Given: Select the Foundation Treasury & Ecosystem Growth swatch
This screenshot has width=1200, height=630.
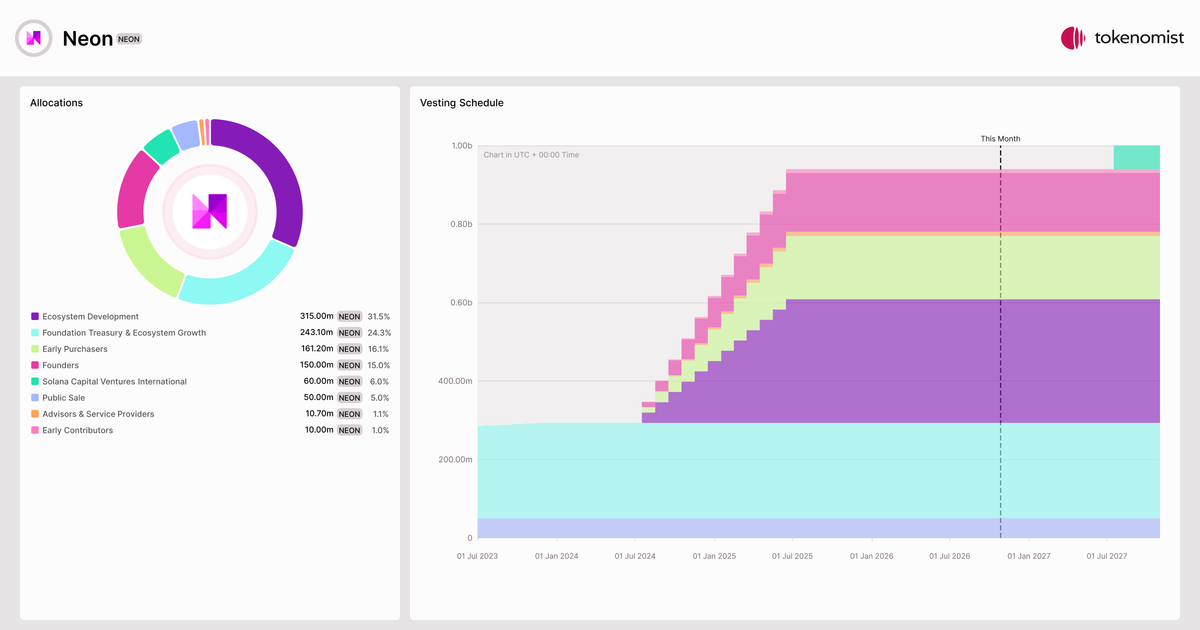Looking at the screenshot, I should (35, 333).
